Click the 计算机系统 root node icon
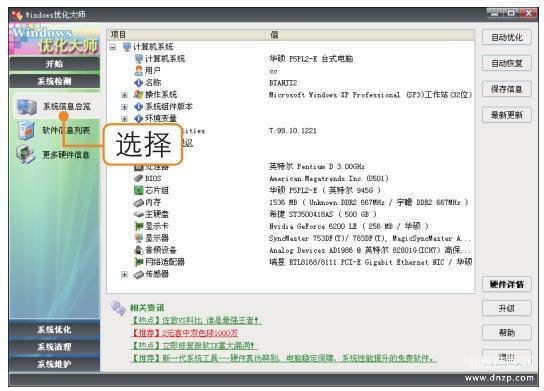 127,46
